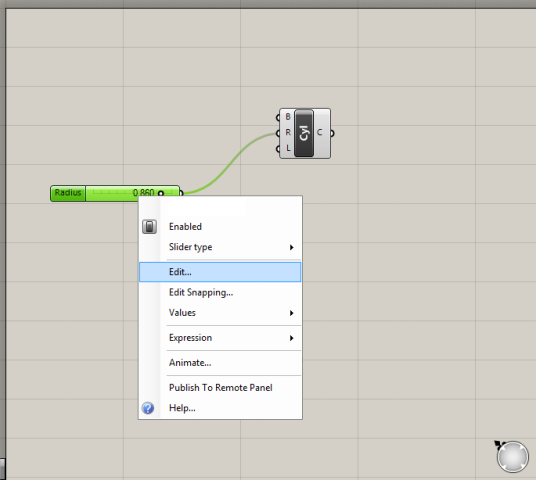
Task: Click the blue Help question mark icon
Action: (x=148, y=408)
